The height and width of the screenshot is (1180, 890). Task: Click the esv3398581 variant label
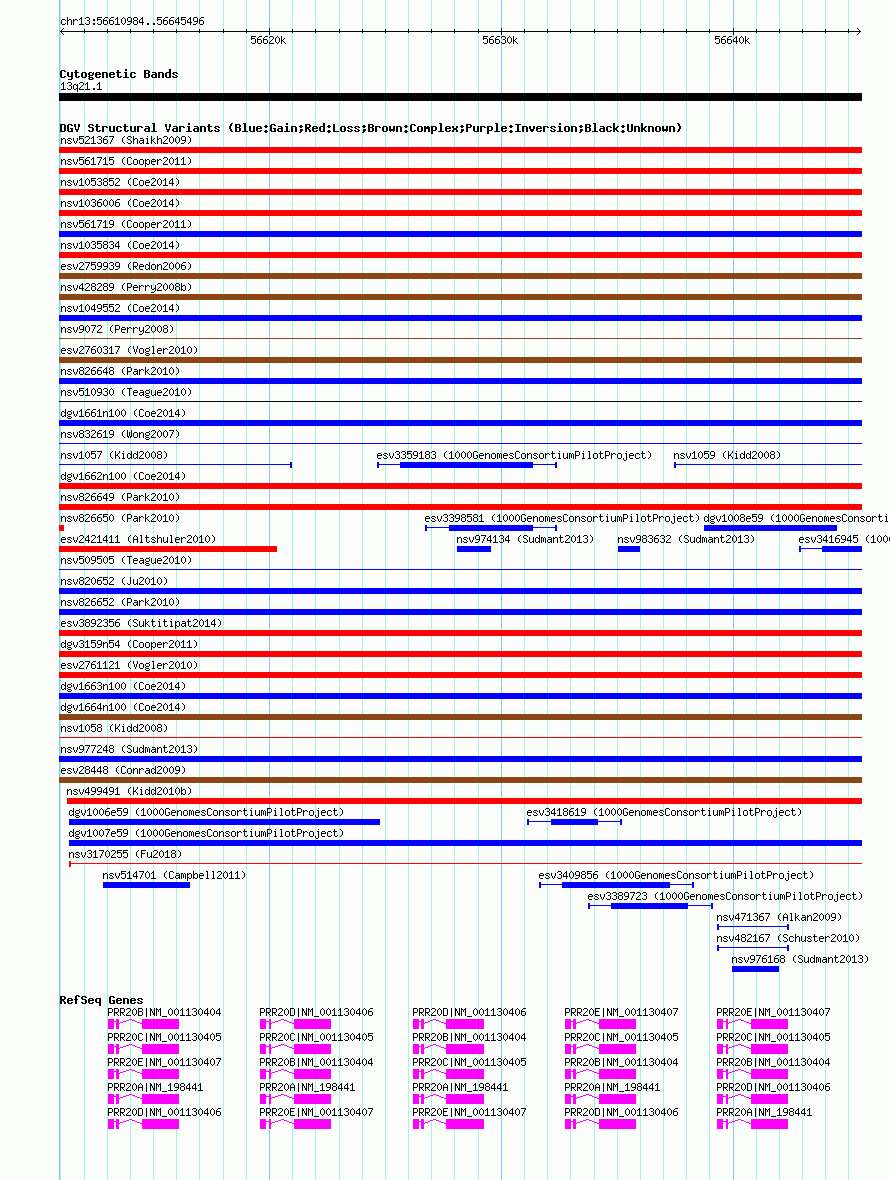pyautogui.click(x=562, y=519)
